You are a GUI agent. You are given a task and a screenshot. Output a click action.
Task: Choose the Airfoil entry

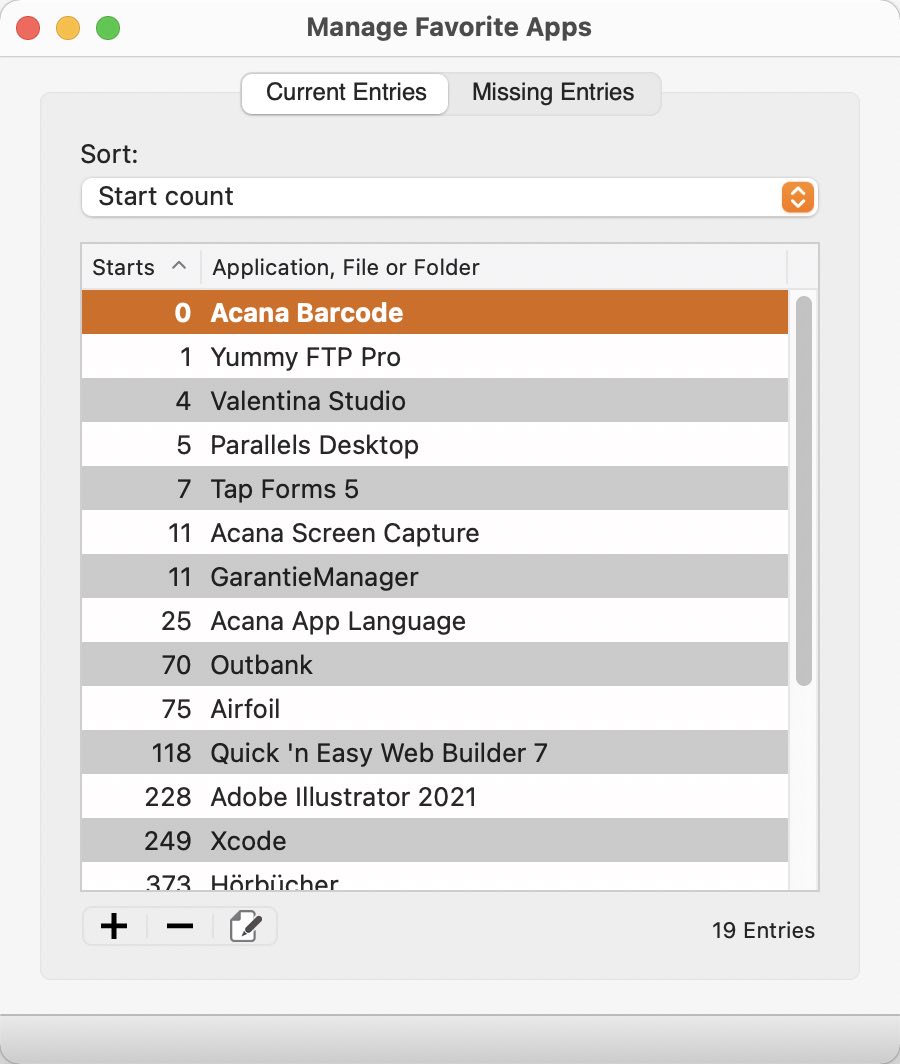[245, 709]
